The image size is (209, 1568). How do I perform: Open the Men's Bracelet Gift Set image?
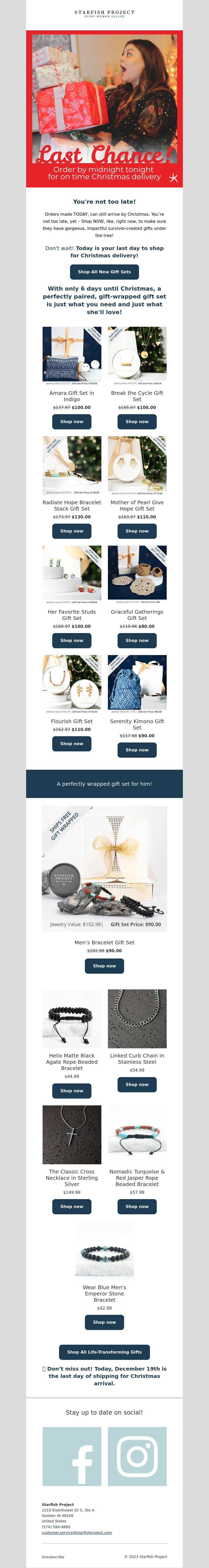coord(104,869)
